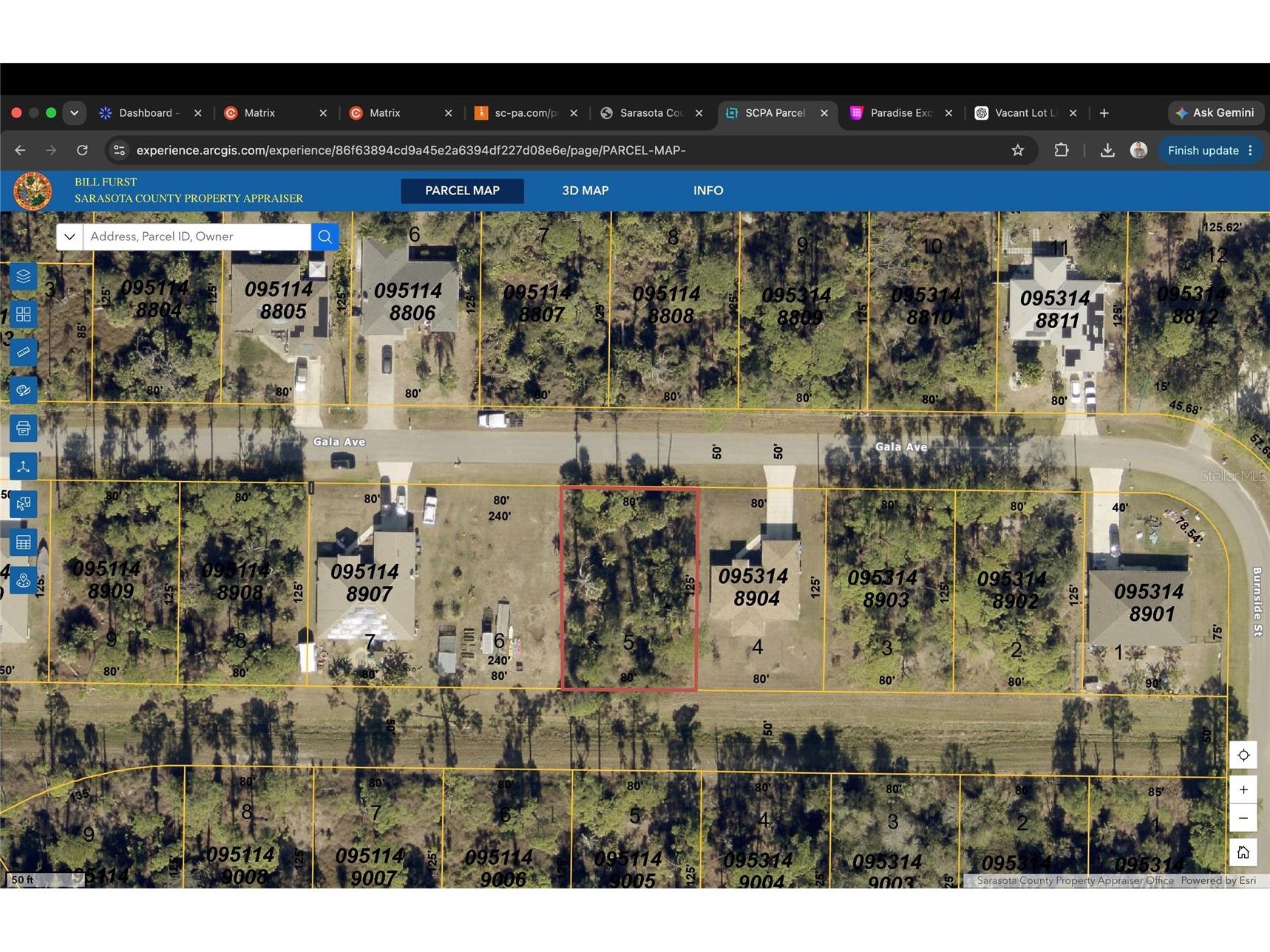Screen dimensions: 1270x952
Task: Click the Sarasota County seal logo
Action: tap(33, 191)
